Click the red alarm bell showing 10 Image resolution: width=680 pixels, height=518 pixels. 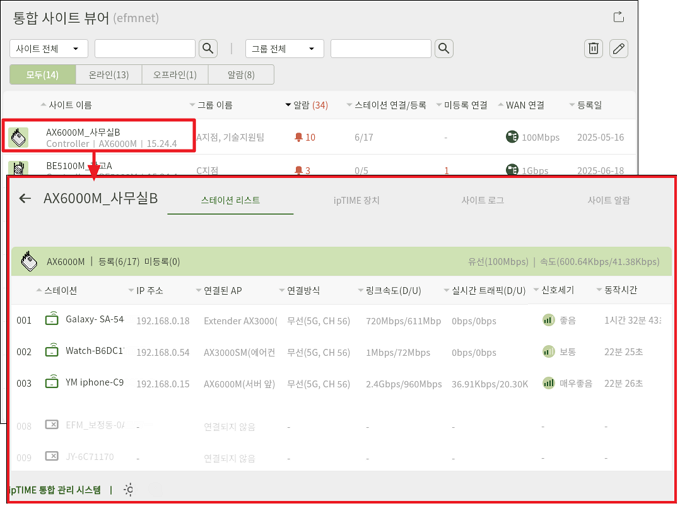click(298, 138)
